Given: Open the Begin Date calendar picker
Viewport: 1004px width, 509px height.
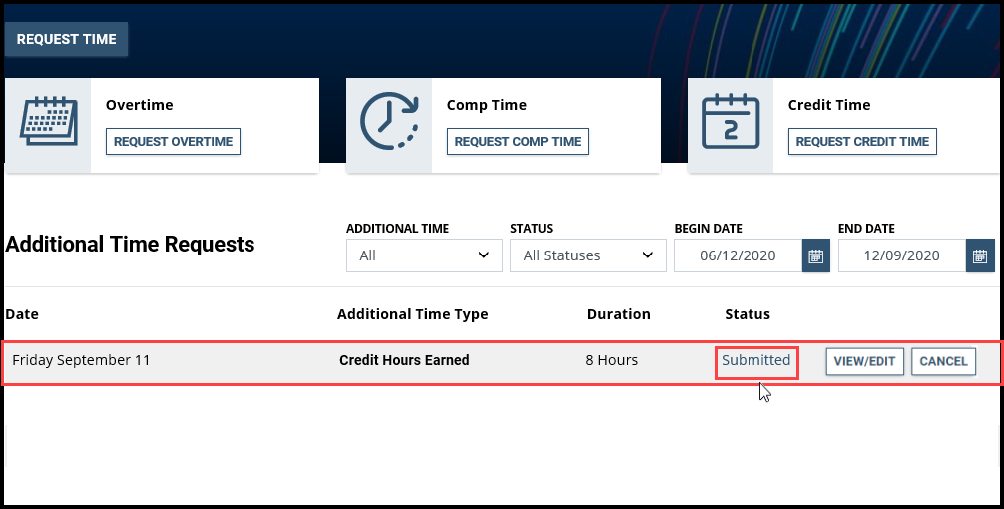Looking at the screenshot, I should pos(816,255).
